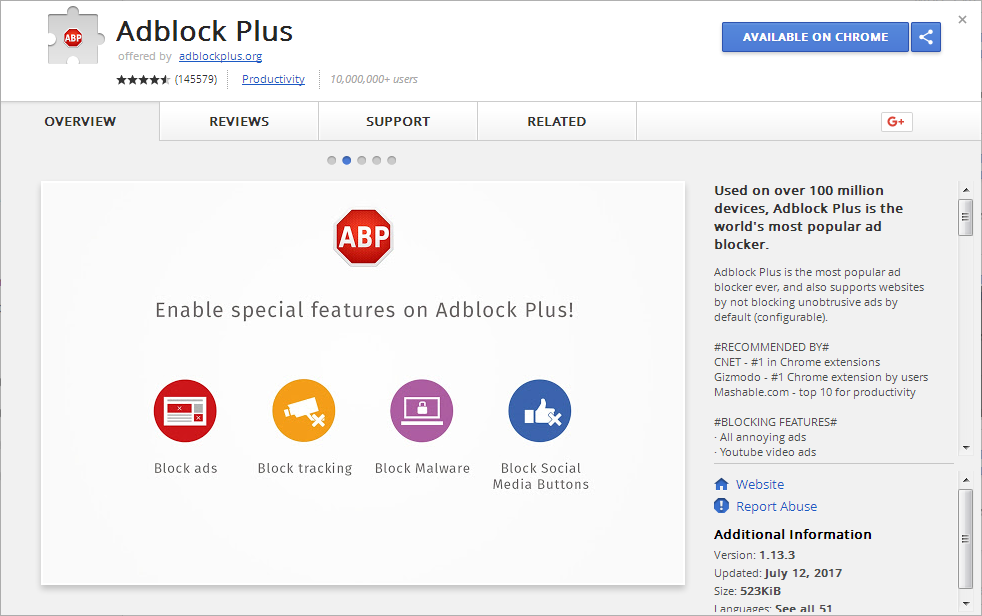The image size is (982, 616).
Task: Click the Block Malware label
Action: click(422, 468)
